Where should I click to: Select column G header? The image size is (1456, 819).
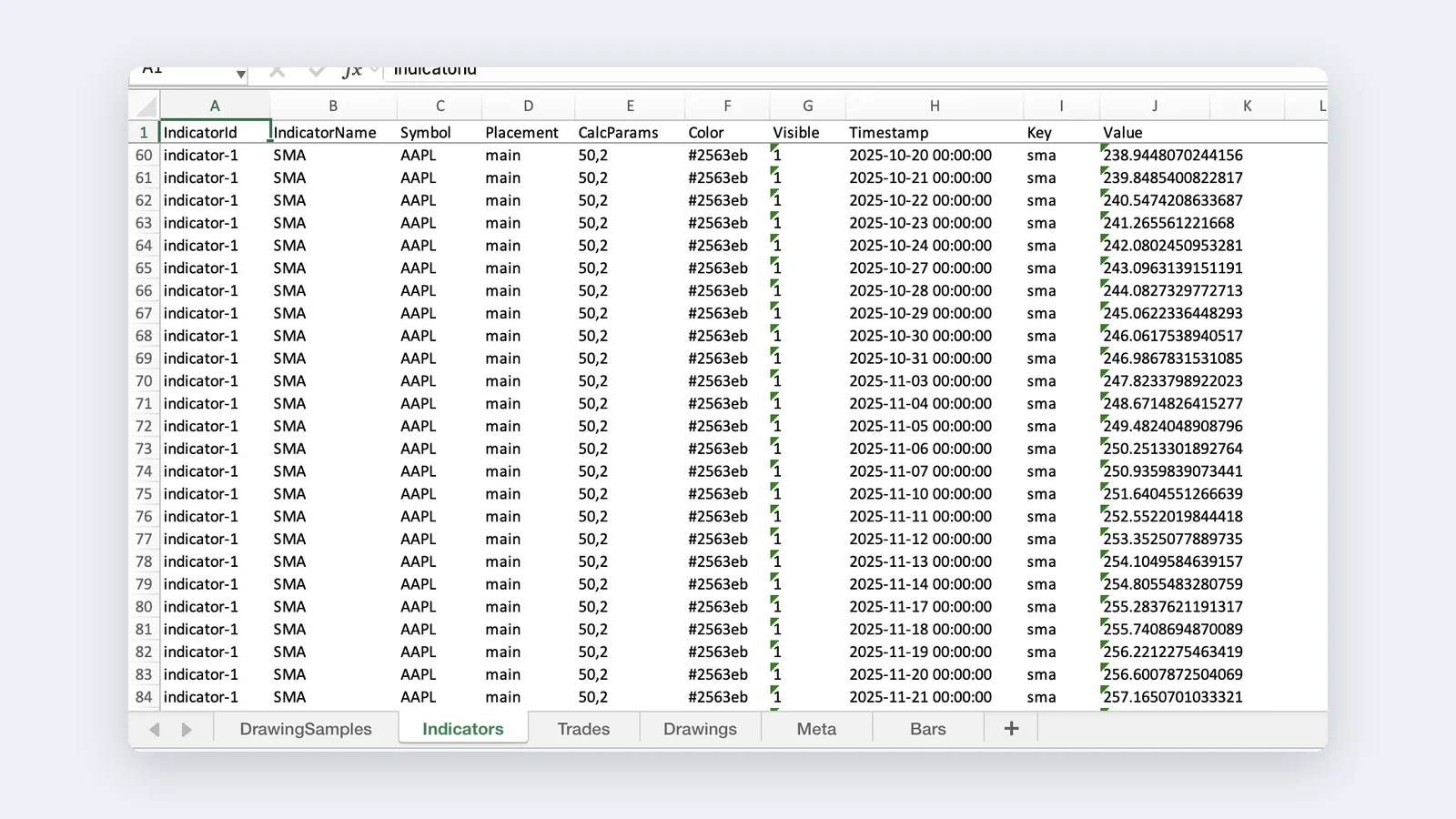807,106
